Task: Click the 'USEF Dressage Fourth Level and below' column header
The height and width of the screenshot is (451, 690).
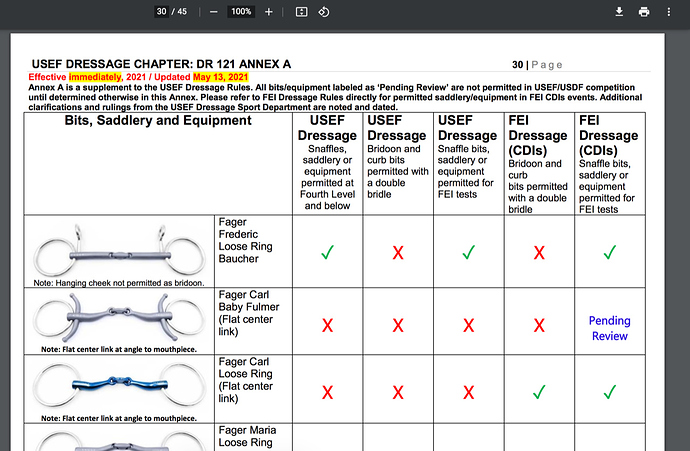Action: [x=327, y=163]
